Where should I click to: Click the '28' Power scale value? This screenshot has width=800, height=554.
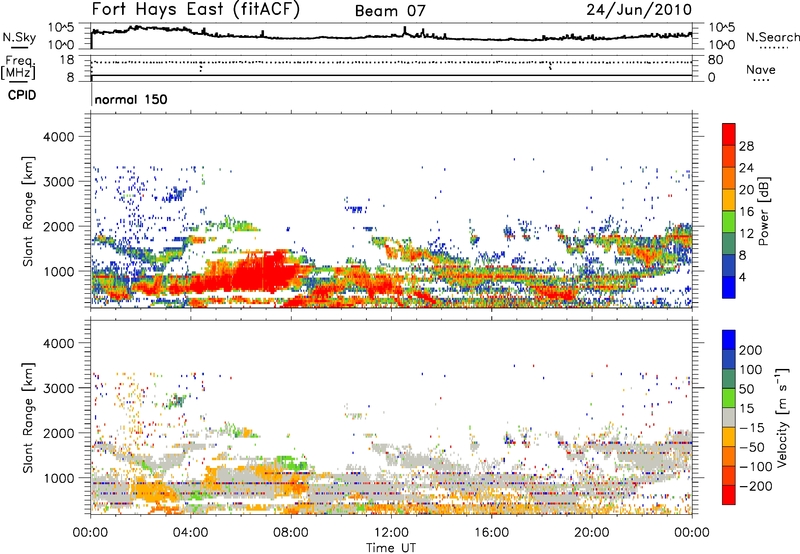pos(746,146)
